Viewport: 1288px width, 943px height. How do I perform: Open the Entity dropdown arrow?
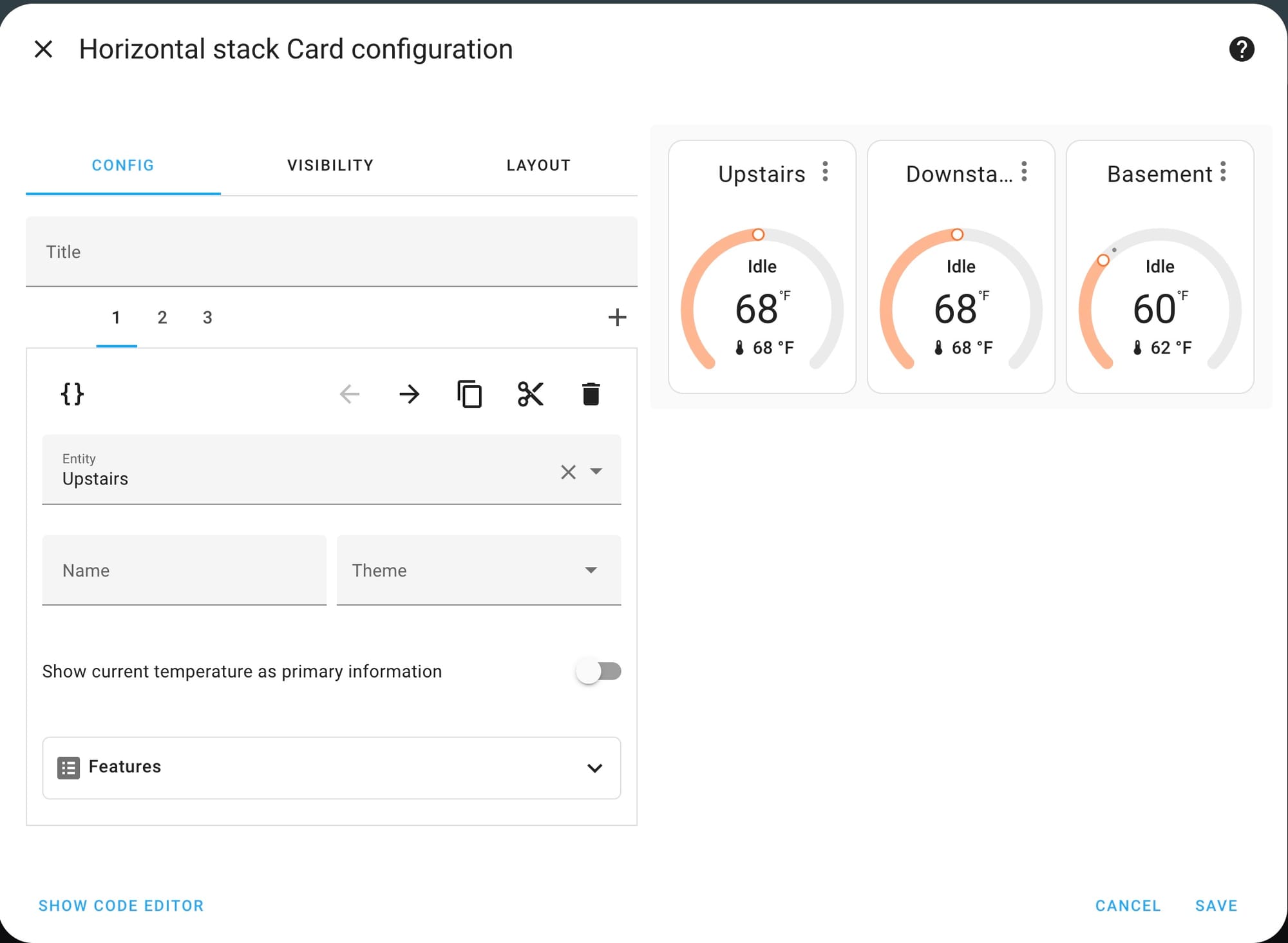point(596,471)
